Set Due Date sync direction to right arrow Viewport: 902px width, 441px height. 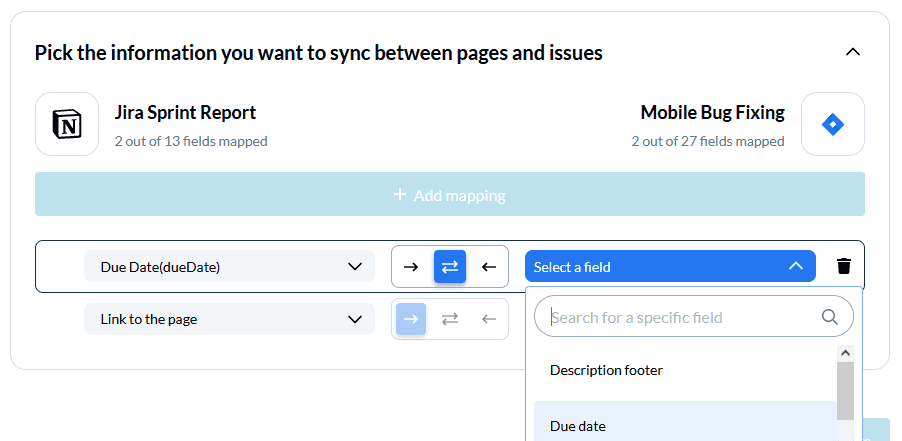point(411,266)
